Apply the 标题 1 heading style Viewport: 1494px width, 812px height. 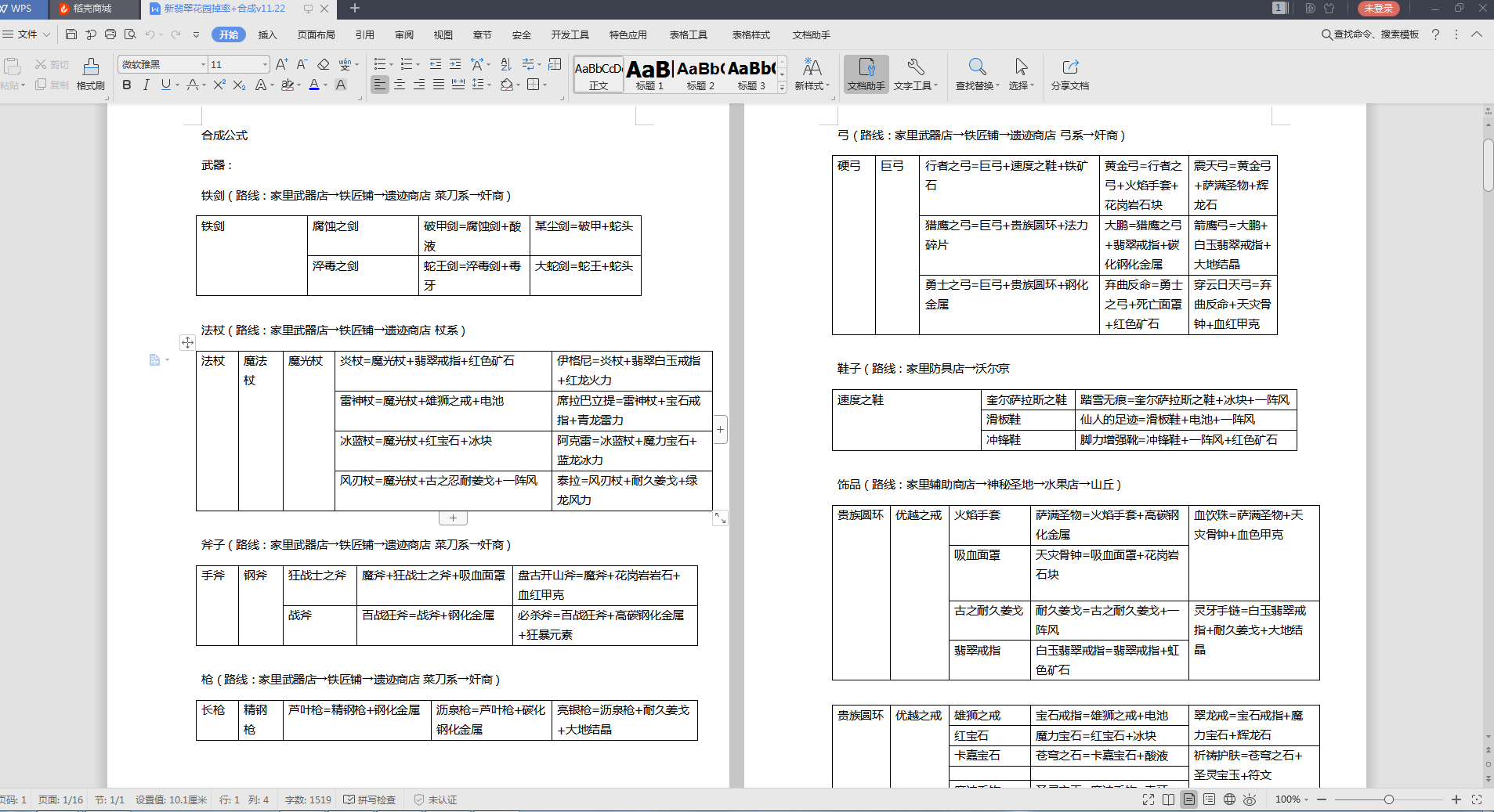pyautogui.click(x=649, y=74)
